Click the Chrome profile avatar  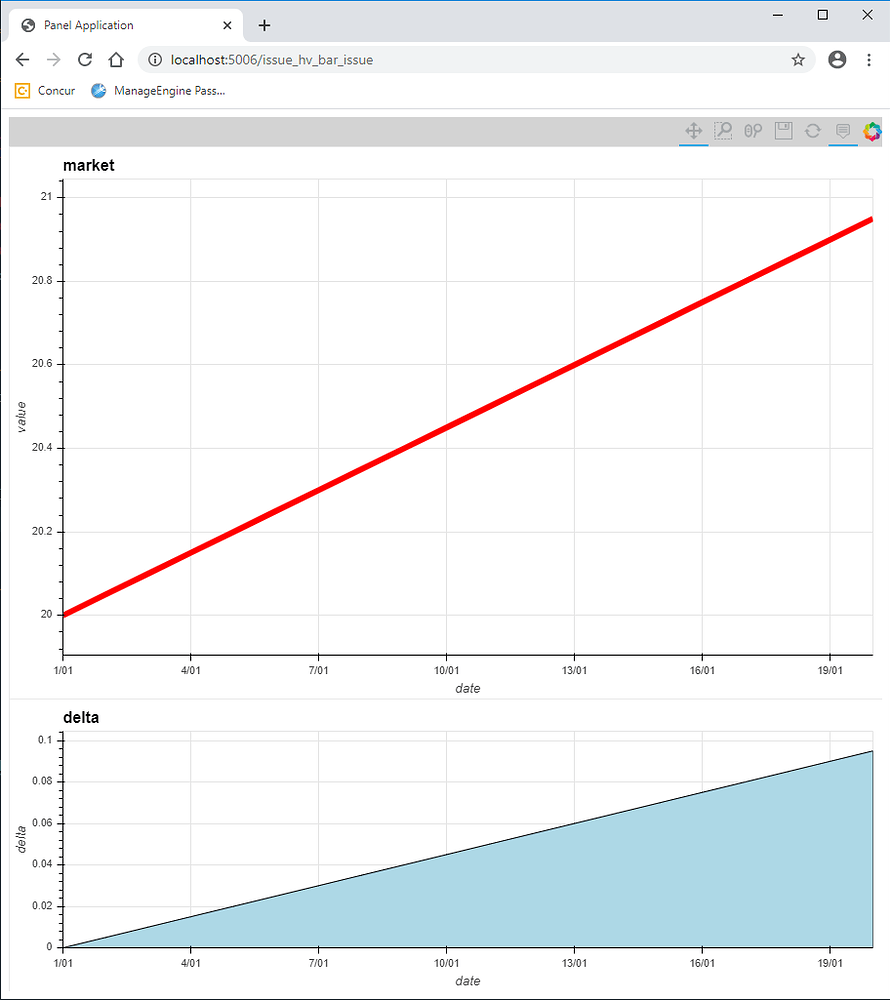click(x=837, y=60)
